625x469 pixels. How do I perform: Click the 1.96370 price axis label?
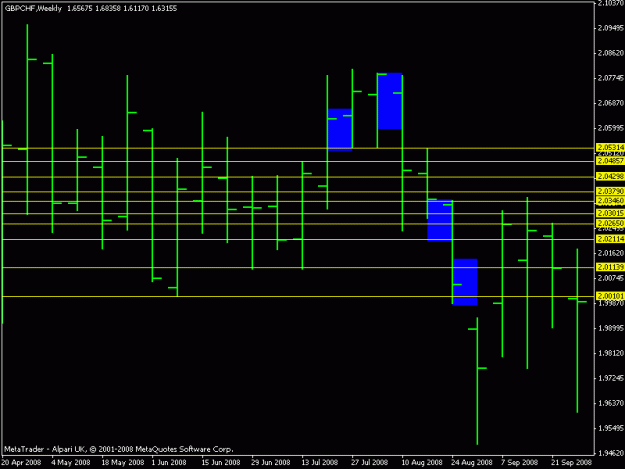tap(611, 403)
